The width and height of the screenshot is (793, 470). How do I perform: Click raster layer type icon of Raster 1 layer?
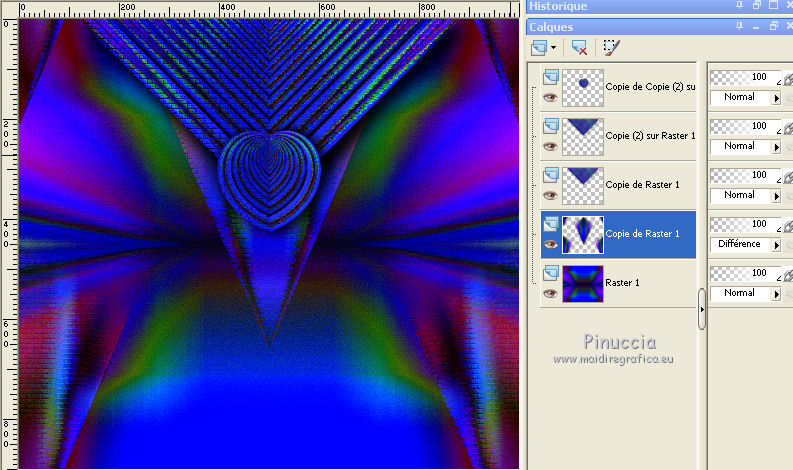point(551,273)
